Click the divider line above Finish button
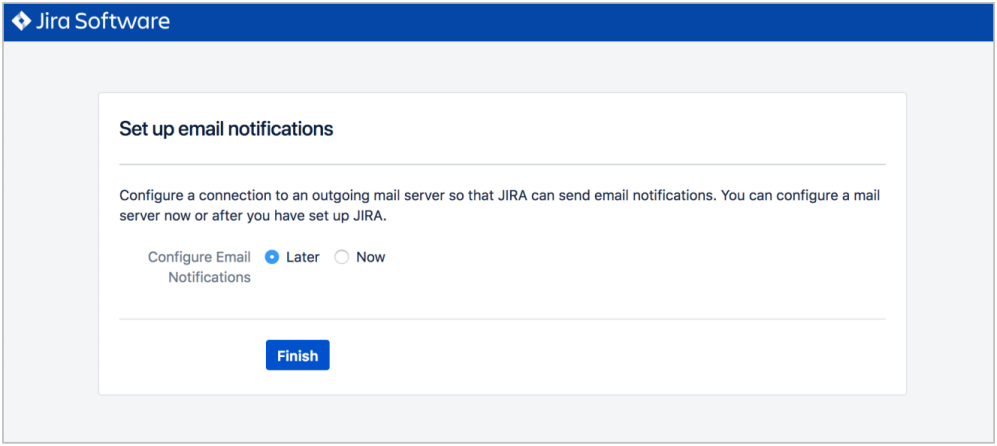 click(x=502, y=319)
